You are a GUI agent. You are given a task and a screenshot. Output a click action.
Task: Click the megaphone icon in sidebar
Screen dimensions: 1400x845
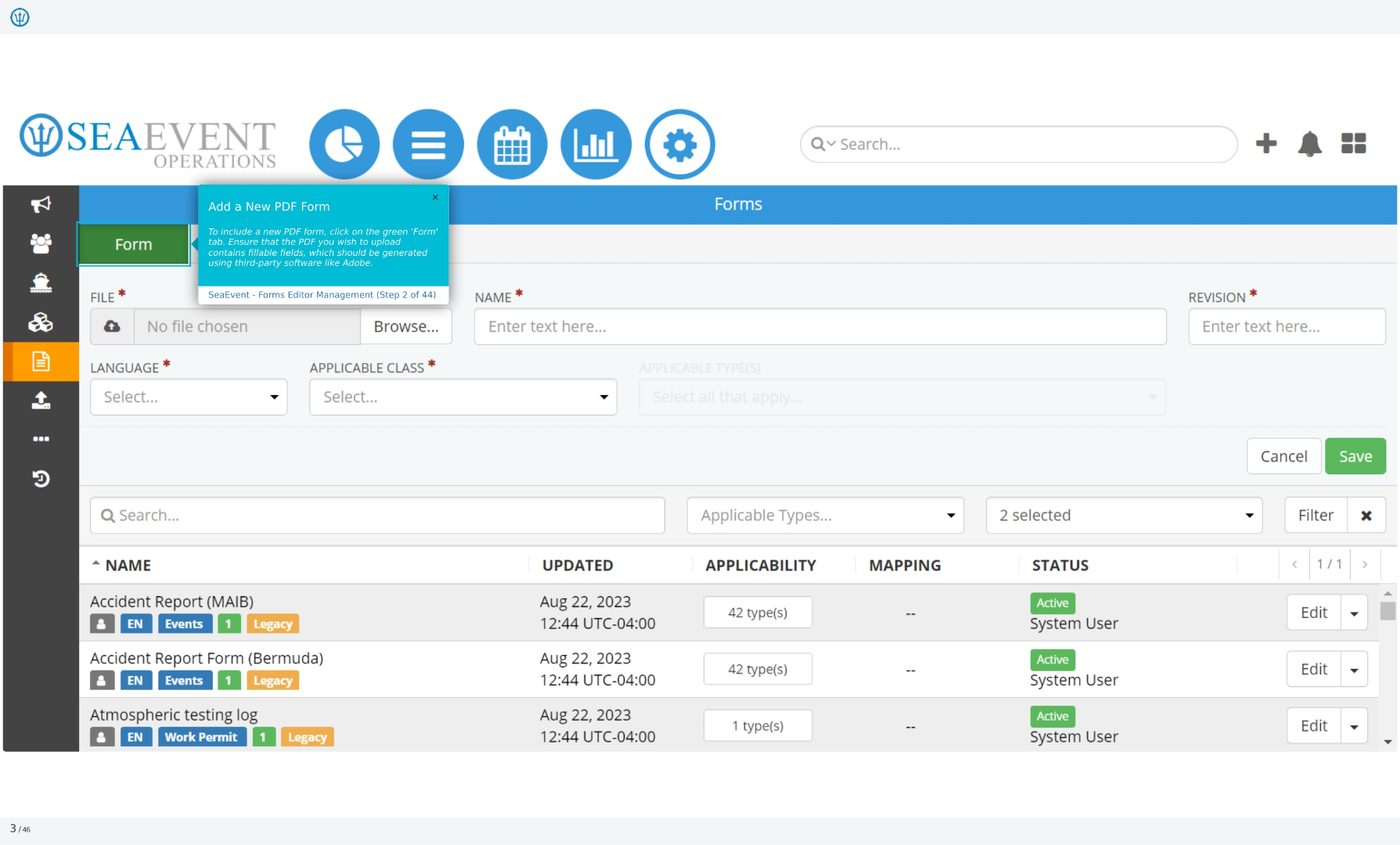(x=41, y=204)
